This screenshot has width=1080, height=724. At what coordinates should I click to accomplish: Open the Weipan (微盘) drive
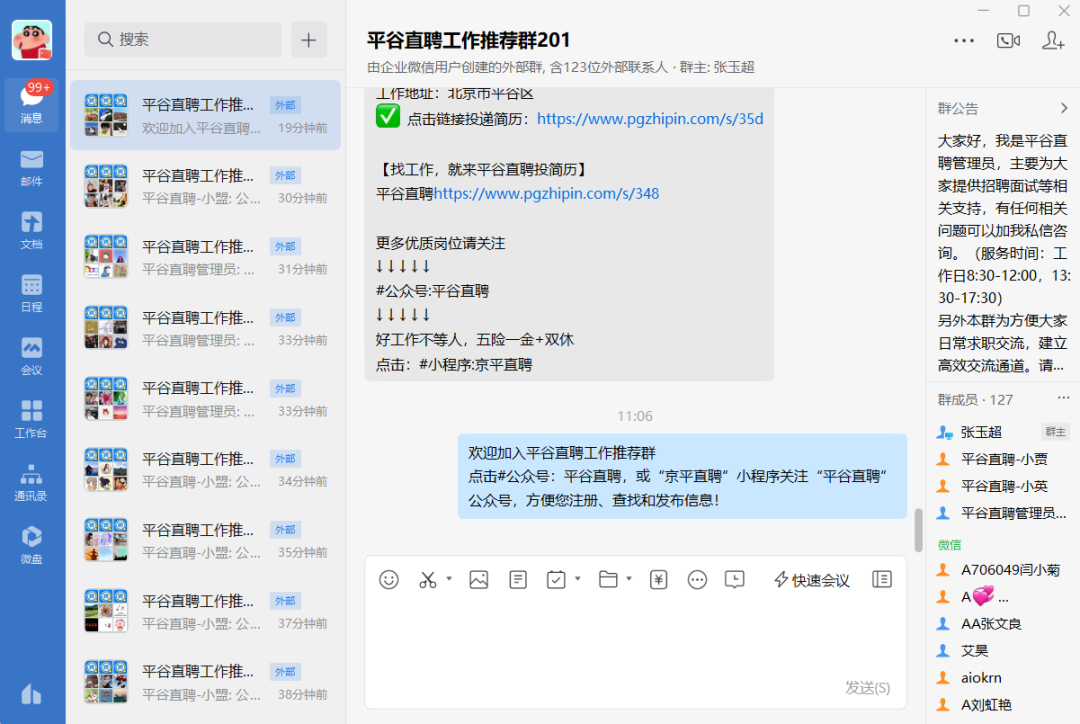(x=32, y=546)
